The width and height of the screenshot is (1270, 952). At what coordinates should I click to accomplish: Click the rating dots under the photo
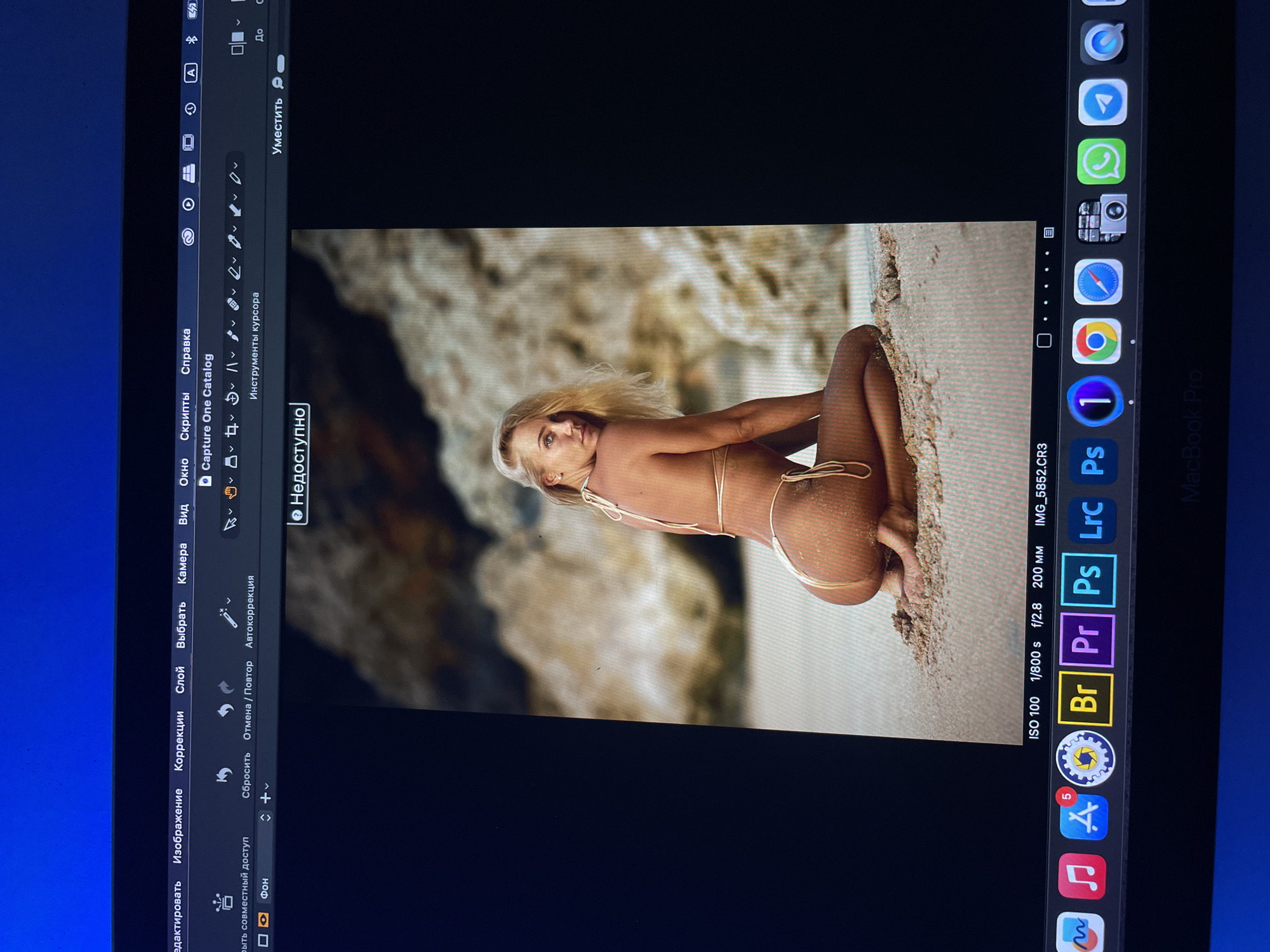click(1046, 286)
